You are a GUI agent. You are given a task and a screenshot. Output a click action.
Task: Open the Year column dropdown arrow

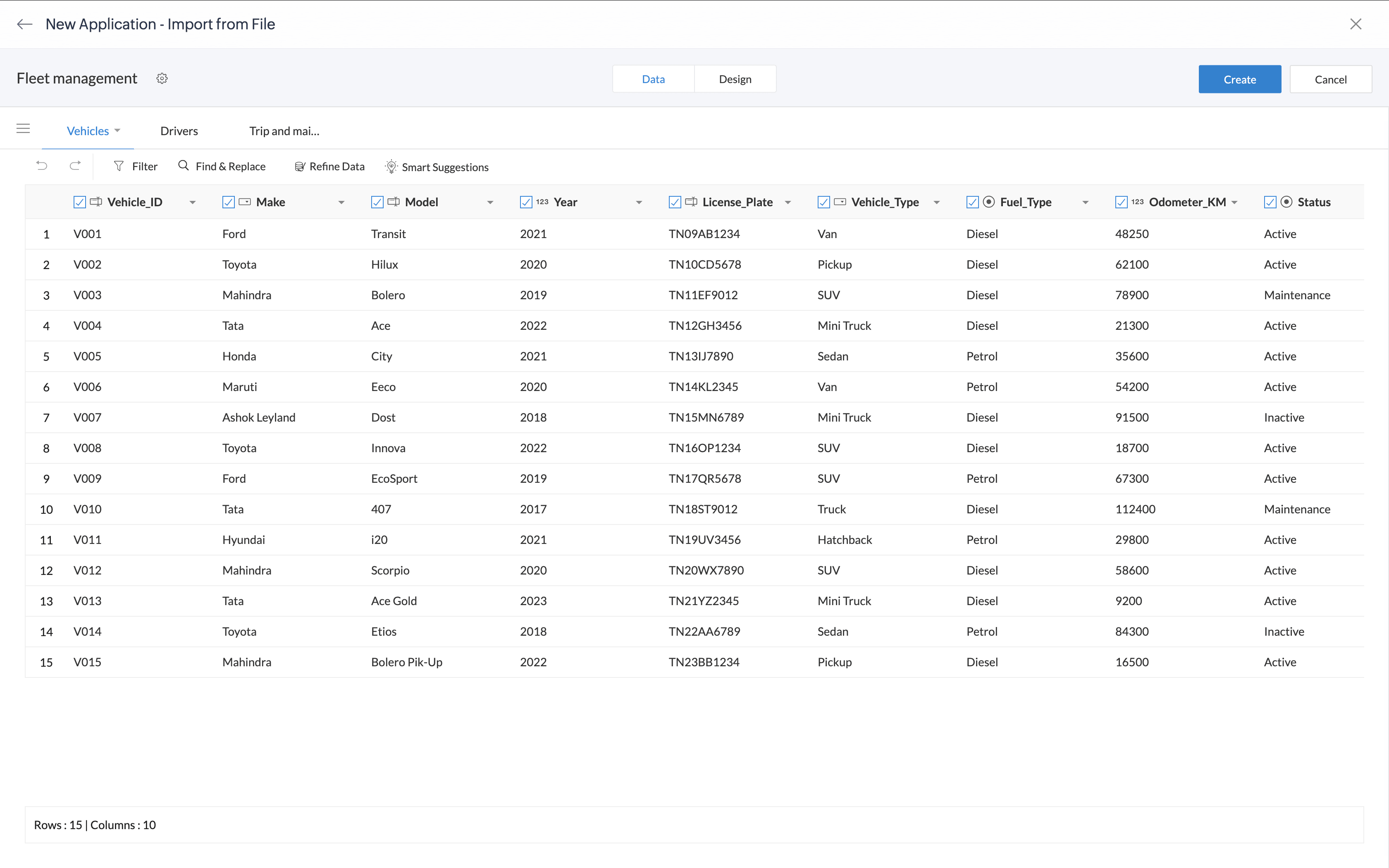[639, 203]
